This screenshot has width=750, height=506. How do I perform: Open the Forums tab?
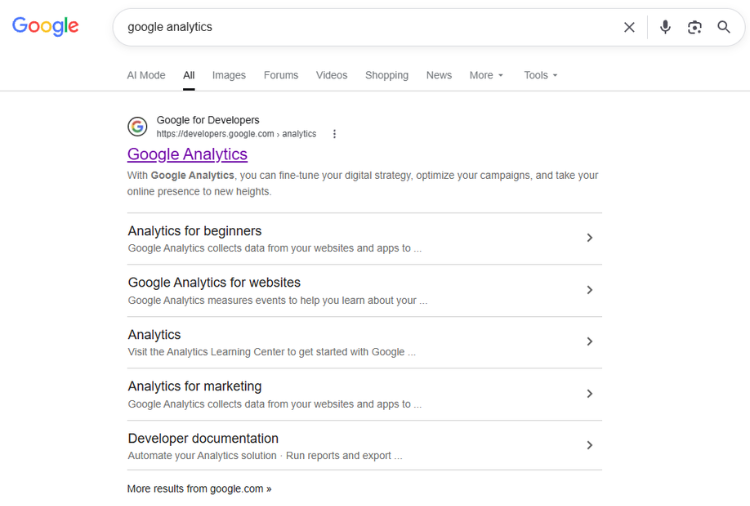(x=281, y=75)
